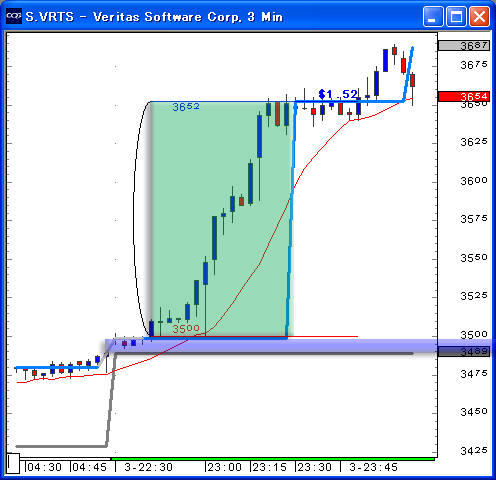Click the 04:30 time axis label
Viewport: 496px width, 480px height.
point(44,467)
